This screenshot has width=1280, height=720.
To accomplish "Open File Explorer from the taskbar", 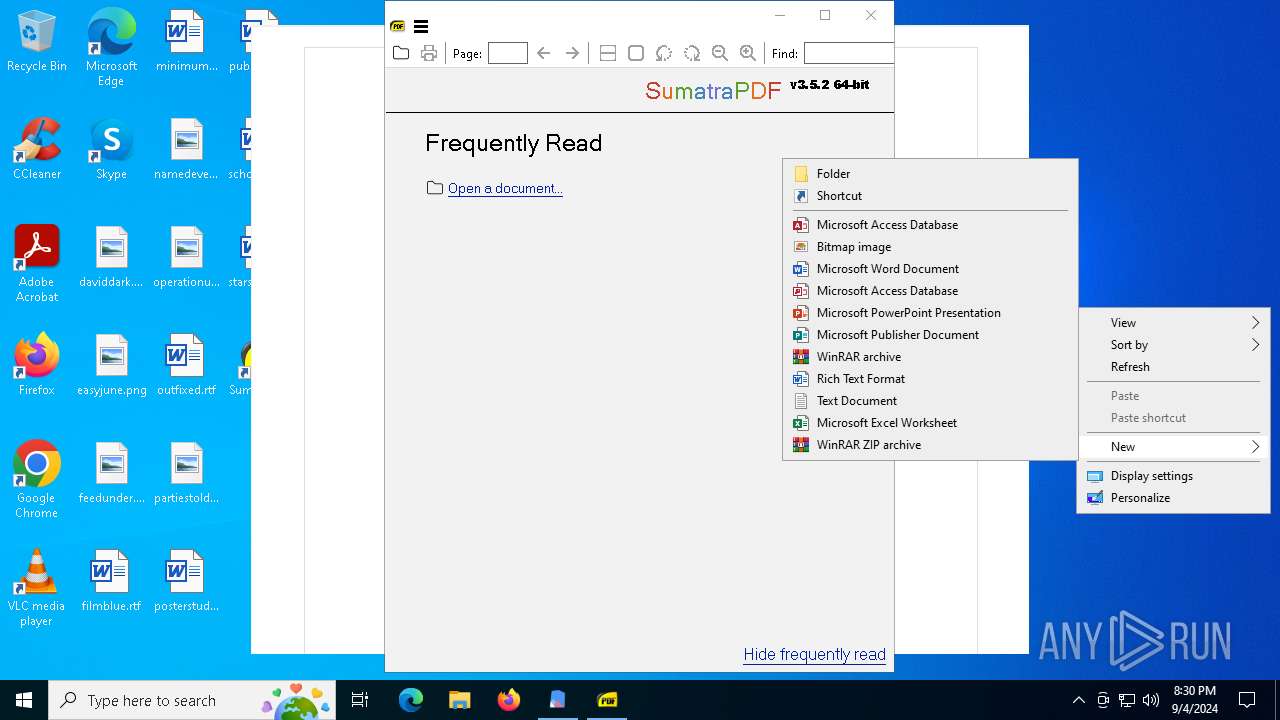I will pos(460,700).
